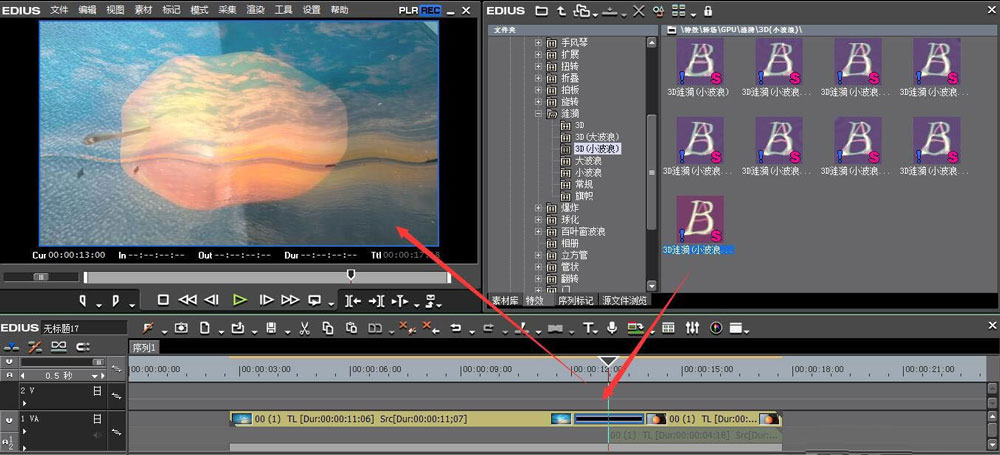Click the move to next edit point icon
Viewport: 1000px width, 455px height.
click(376, 301)
